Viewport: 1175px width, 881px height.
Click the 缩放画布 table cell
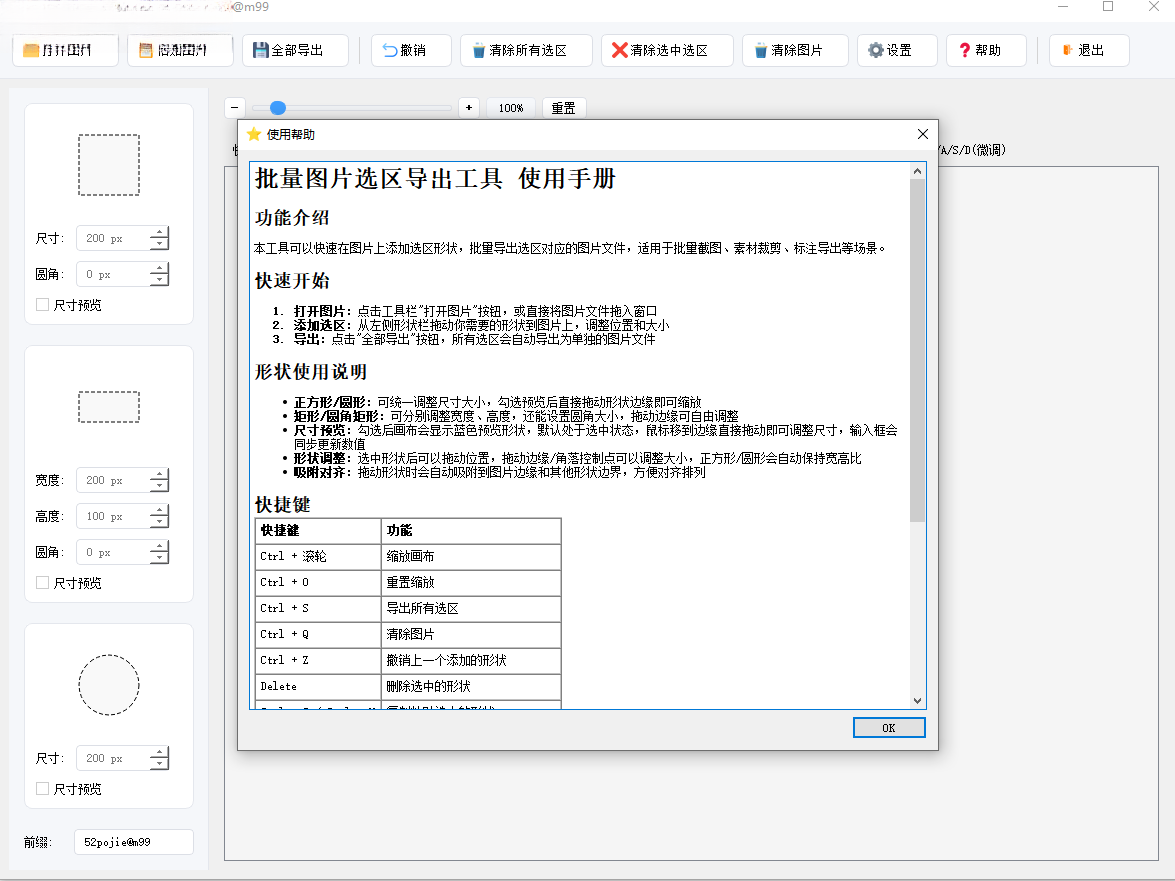(x=471, y=556)
